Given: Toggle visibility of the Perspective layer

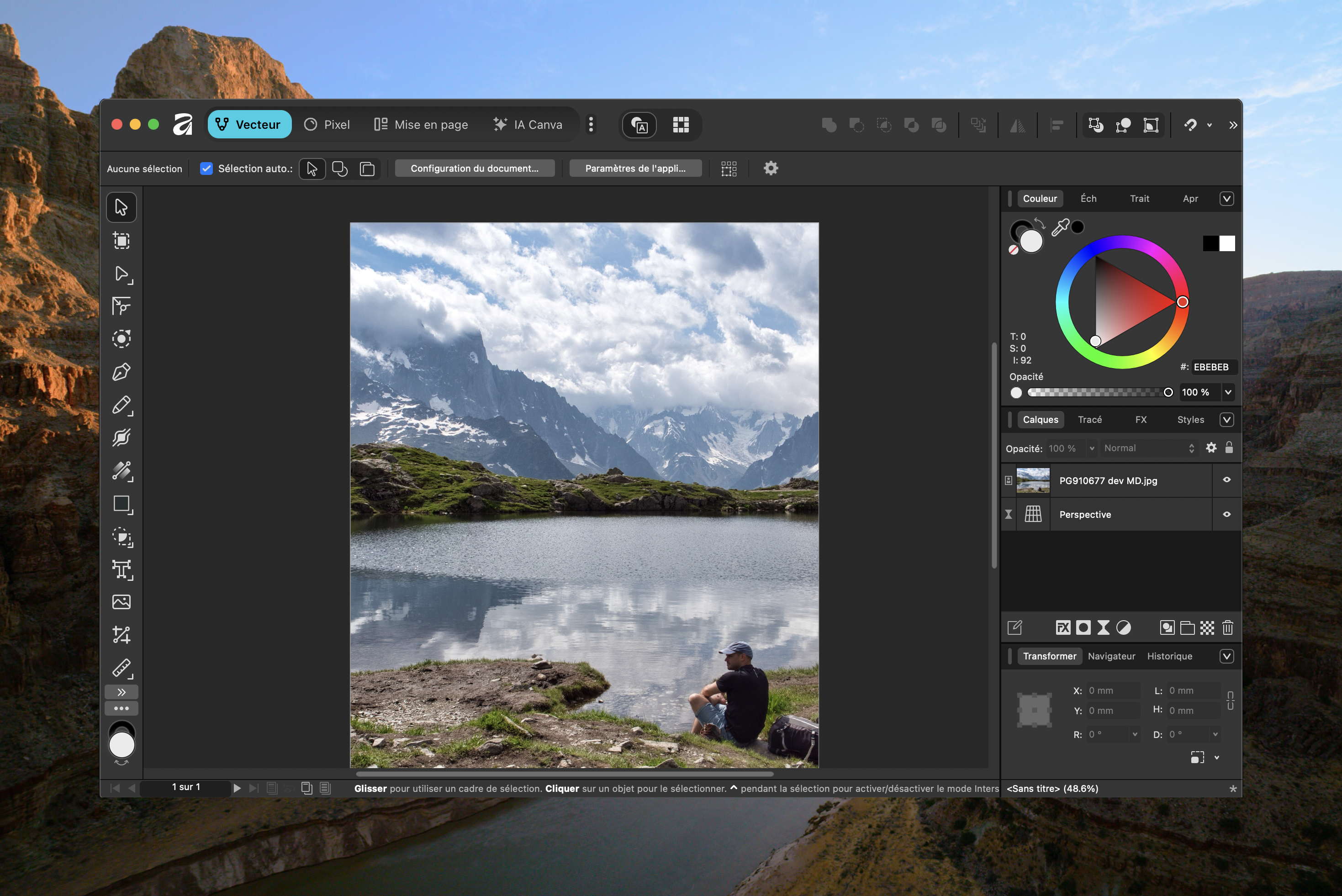Looking at the screenshot, I should coord(1226,514).
